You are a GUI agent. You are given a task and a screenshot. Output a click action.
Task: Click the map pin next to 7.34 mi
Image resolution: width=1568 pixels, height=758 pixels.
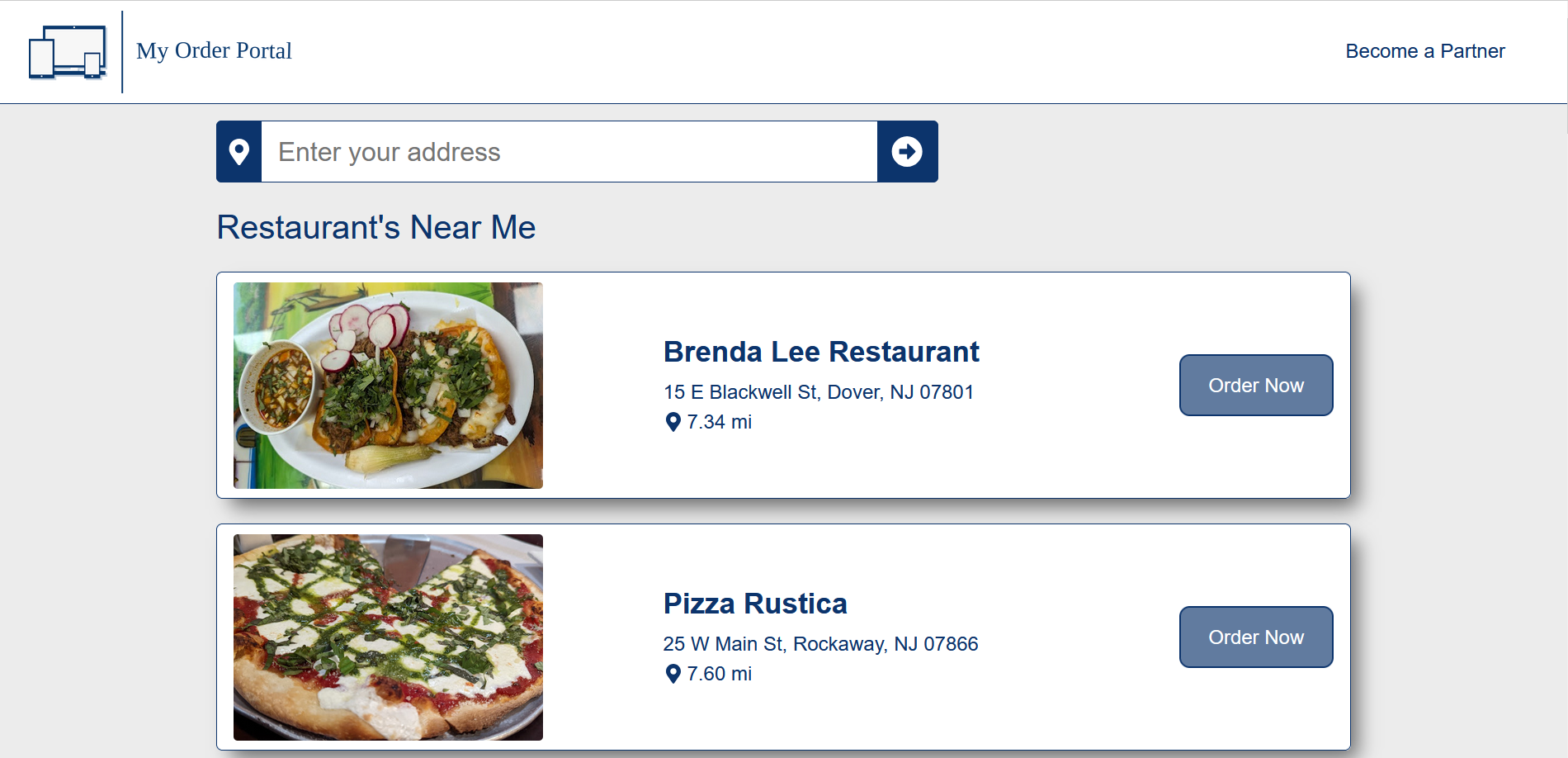[x=673, y=422]
